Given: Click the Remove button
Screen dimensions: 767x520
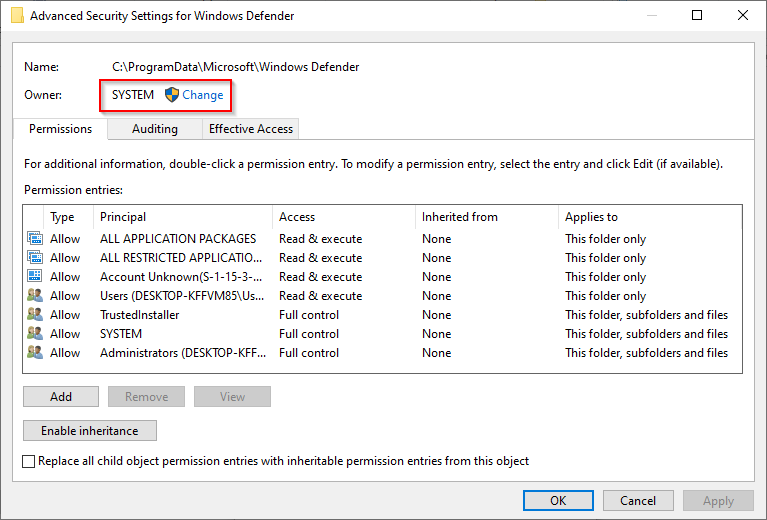Looking at the screenshot, I should (x=146, y=397).
